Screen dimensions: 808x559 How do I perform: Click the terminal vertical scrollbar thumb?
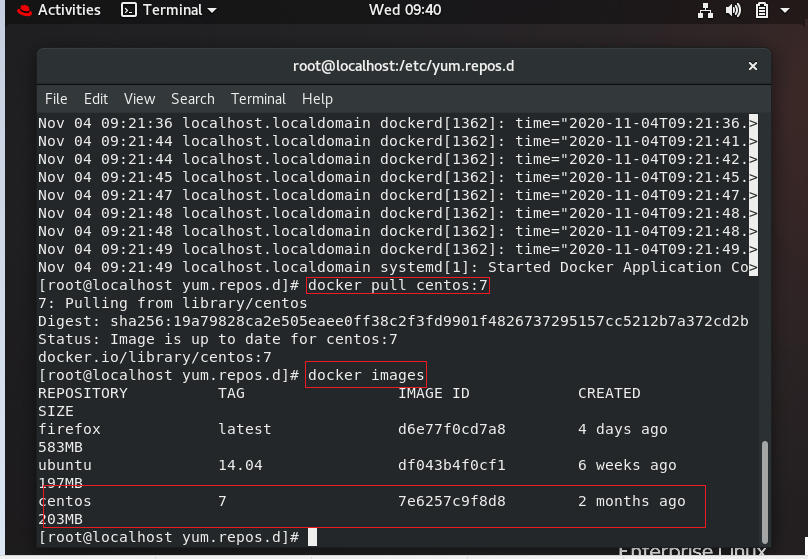tap(765, 492)
